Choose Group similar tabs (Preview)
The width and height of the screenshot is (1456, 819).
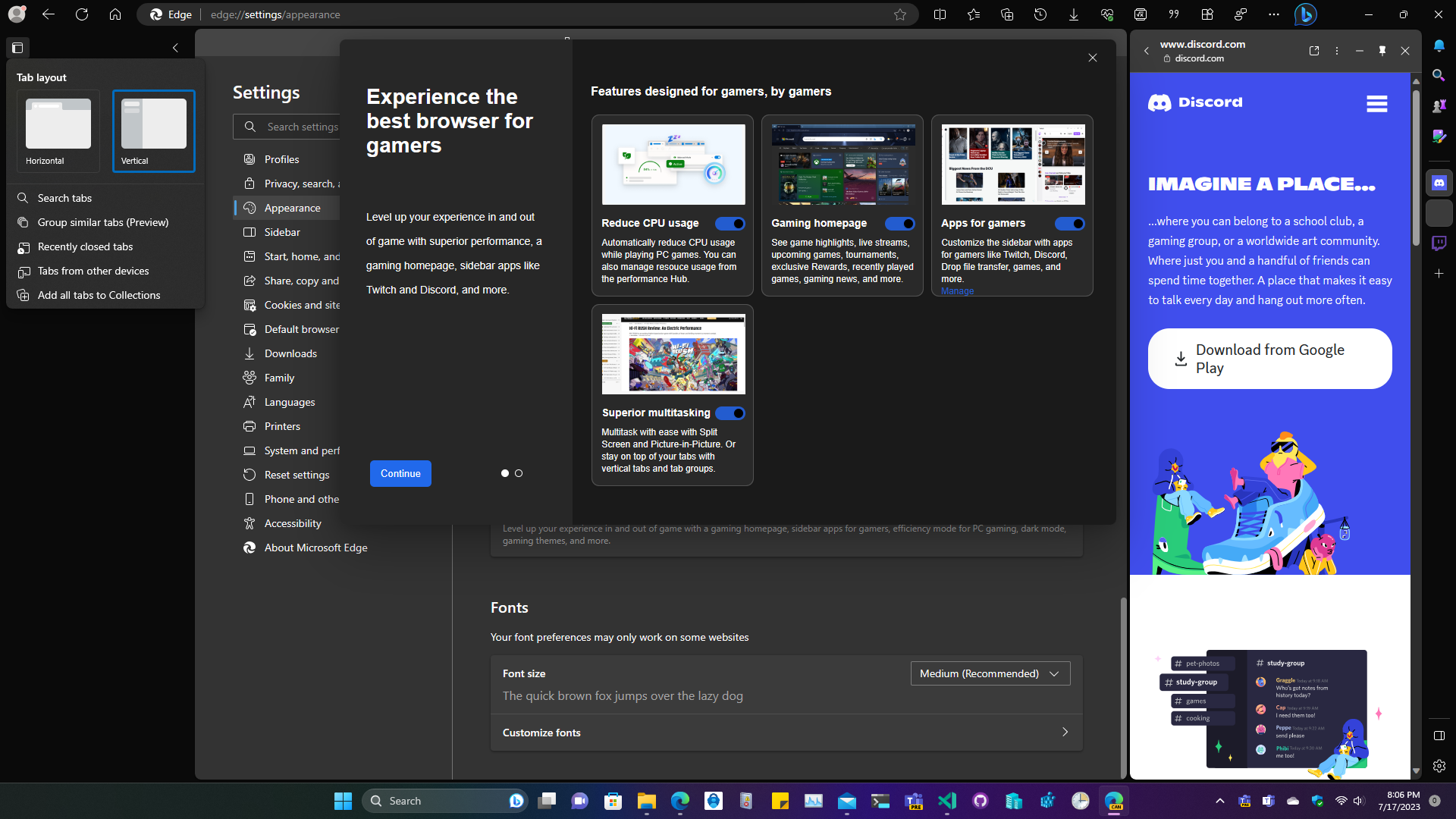[x=105, y=222]
